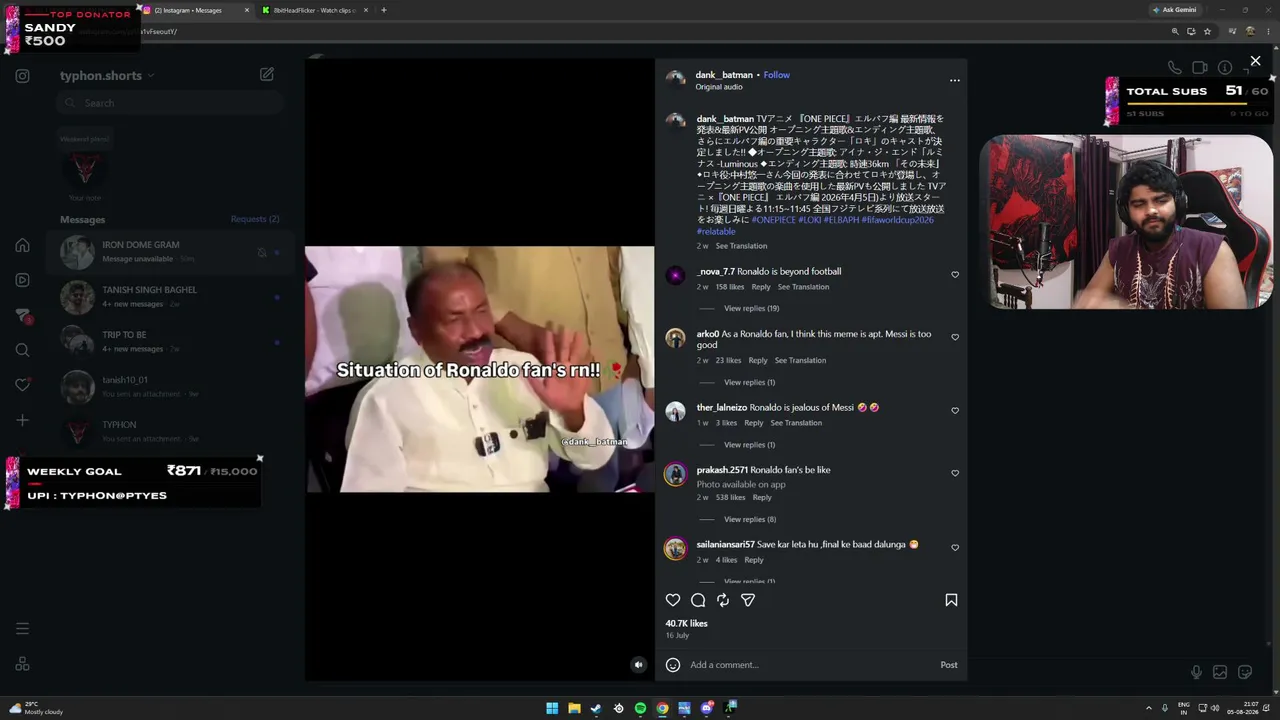Expand View replies (19) under _nova_7.7
Image resolution: width=1280 pixels, height=720 pixels.
coord(751,308)
